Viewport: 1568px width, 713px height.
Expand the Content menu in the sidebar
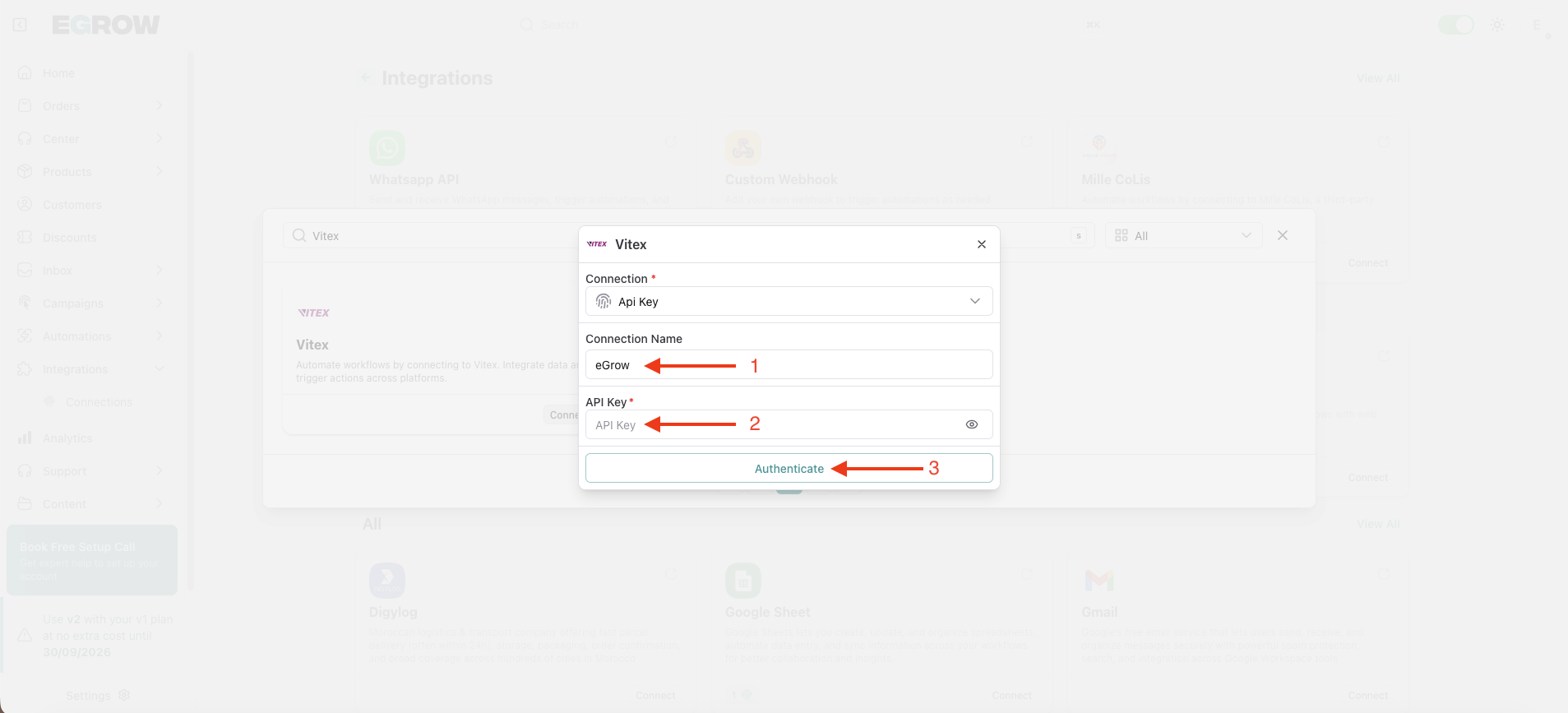pos(160,504)
